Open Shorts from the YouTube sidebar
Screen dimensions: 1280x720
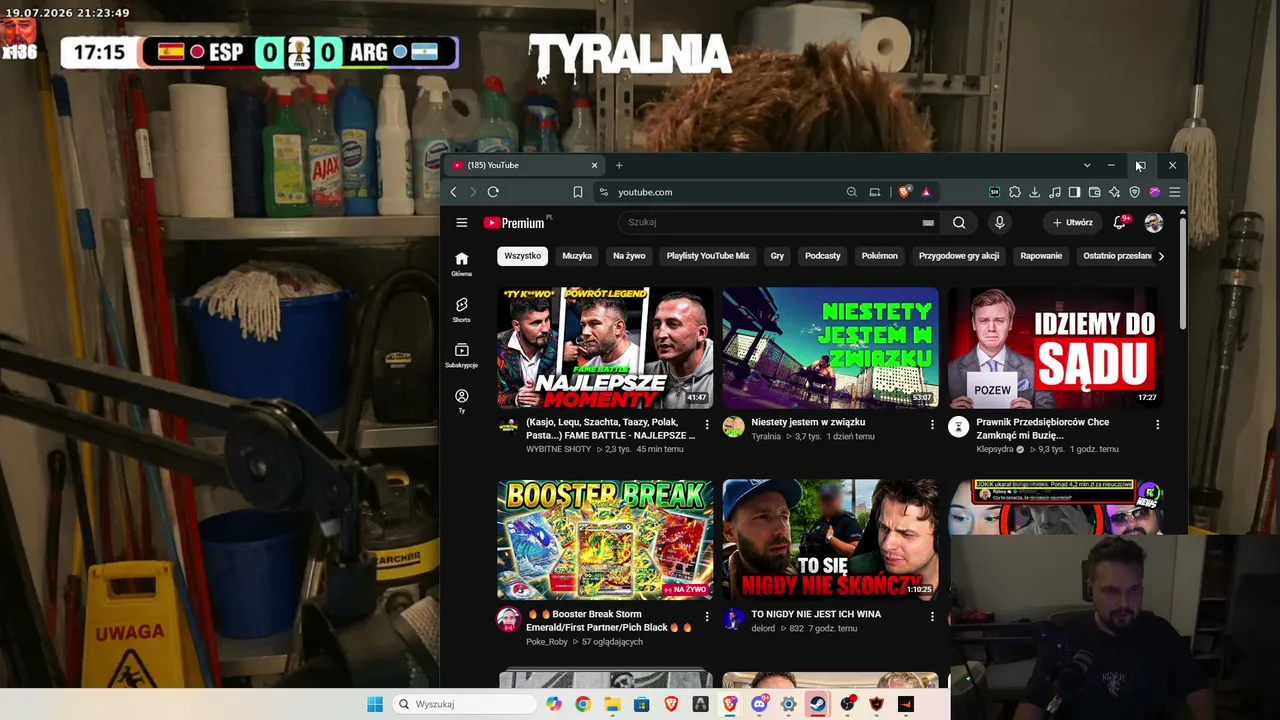[x=461, y=310]
